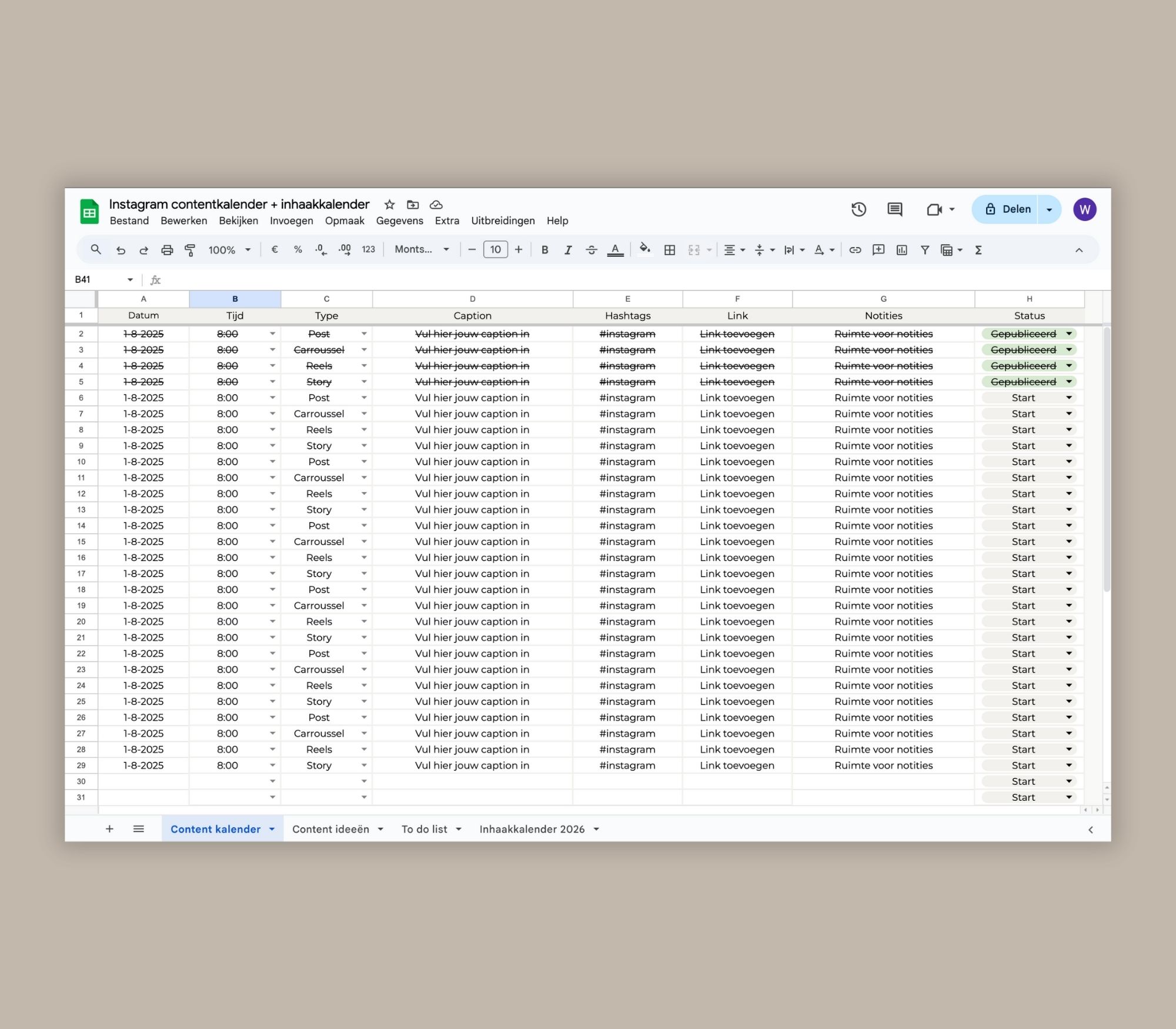
Task: Switch to Inhaakkalender 2026 tab
Action: (x=532, y=829)
